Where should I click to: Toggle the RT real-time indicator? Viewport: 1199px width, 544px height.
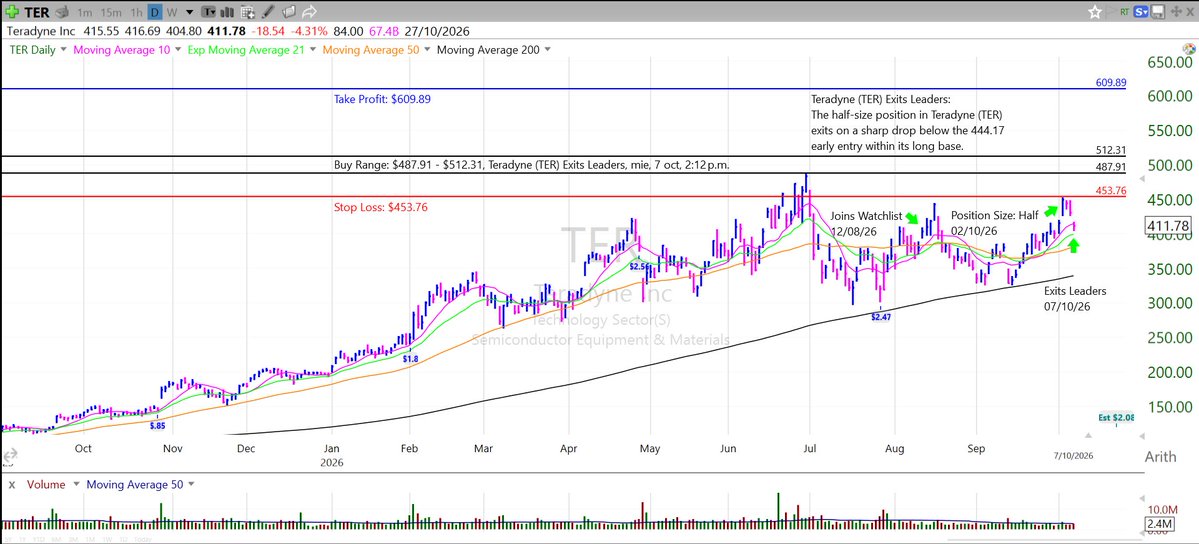(1125, 11)
